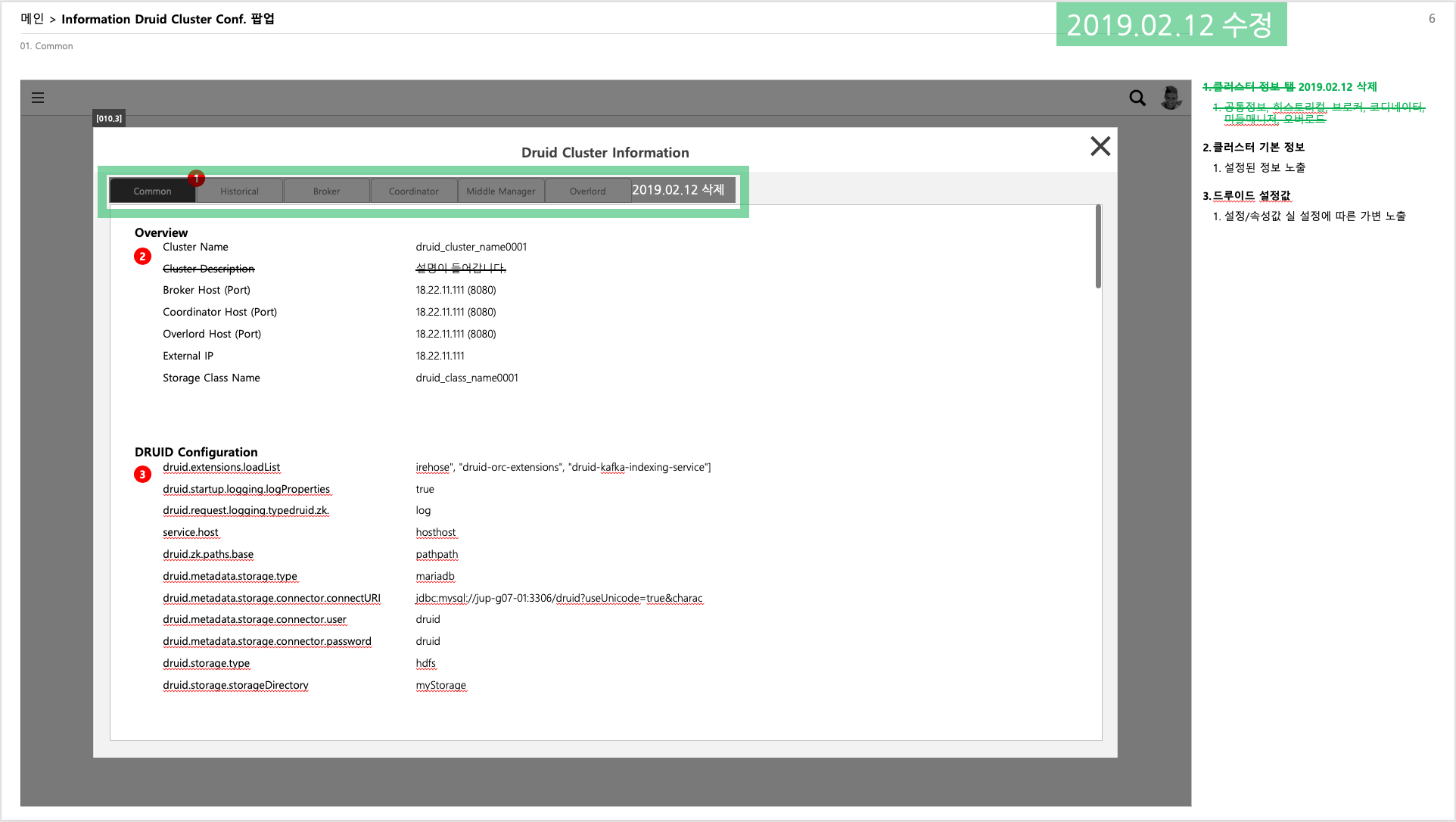This screenshot has height=822, width=1456.
Task: Click the service.host property
Action: coord(191,532)
